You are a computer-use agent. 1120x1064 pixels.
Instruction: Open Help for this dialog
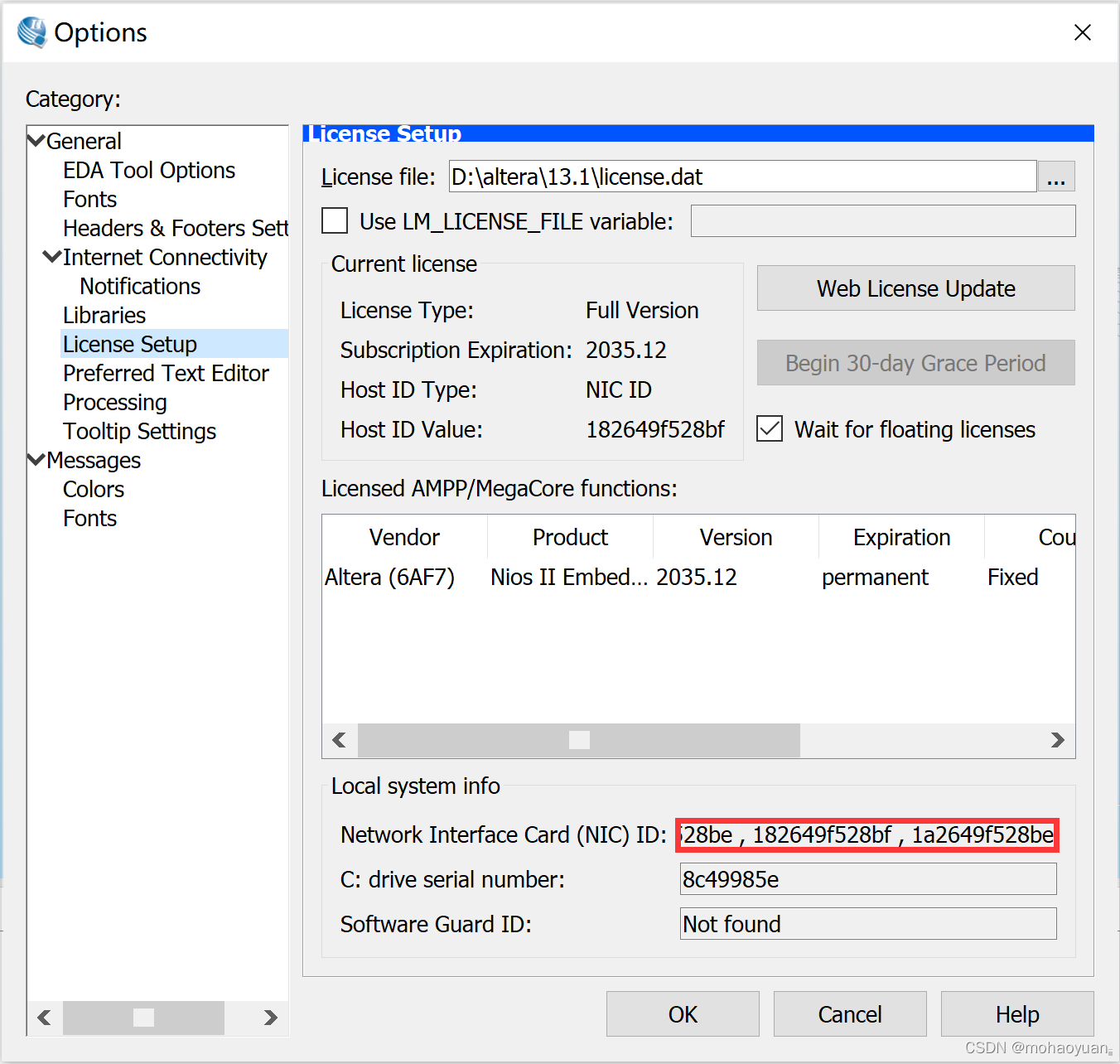coord(1017,1014)
